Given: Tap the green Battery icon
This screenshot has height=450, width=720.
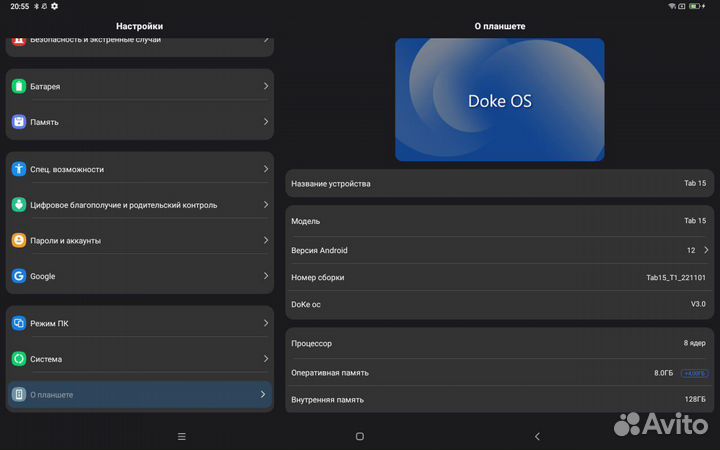Looking at the screenshot, I should (19, 87).
